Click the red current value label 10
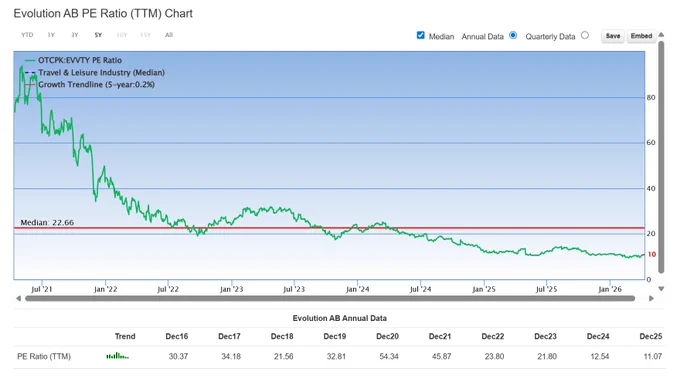Viewport: 680px width, 385px height. 651,254
